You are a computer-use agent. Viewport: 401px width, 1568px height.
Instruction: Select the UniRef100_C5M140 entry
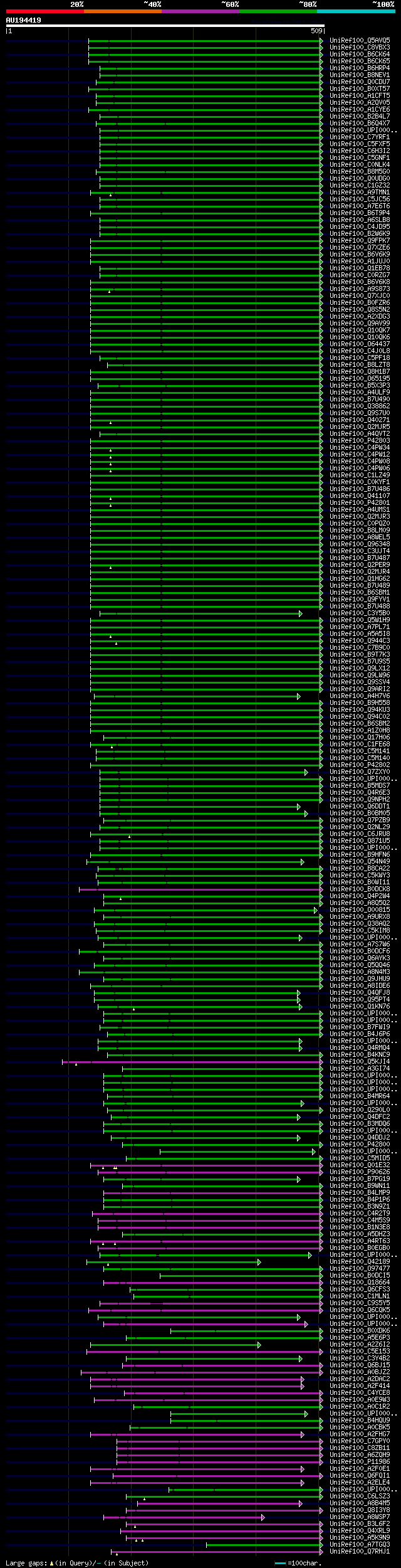point(360,758)
